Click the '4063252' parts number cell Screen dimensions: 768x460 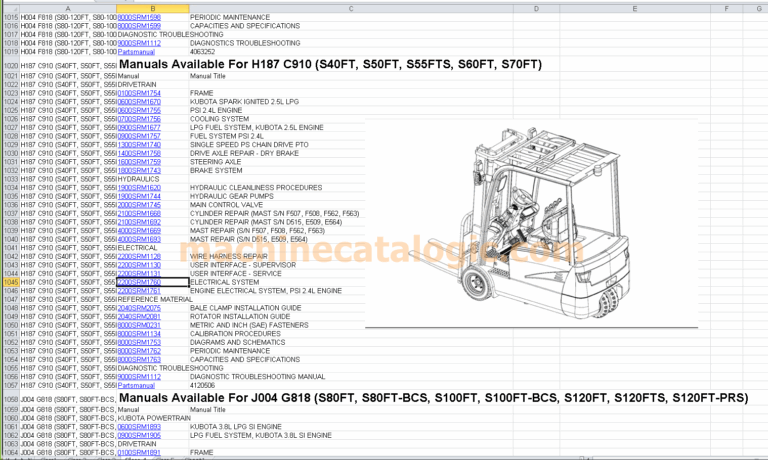click(x=202, y=51)
